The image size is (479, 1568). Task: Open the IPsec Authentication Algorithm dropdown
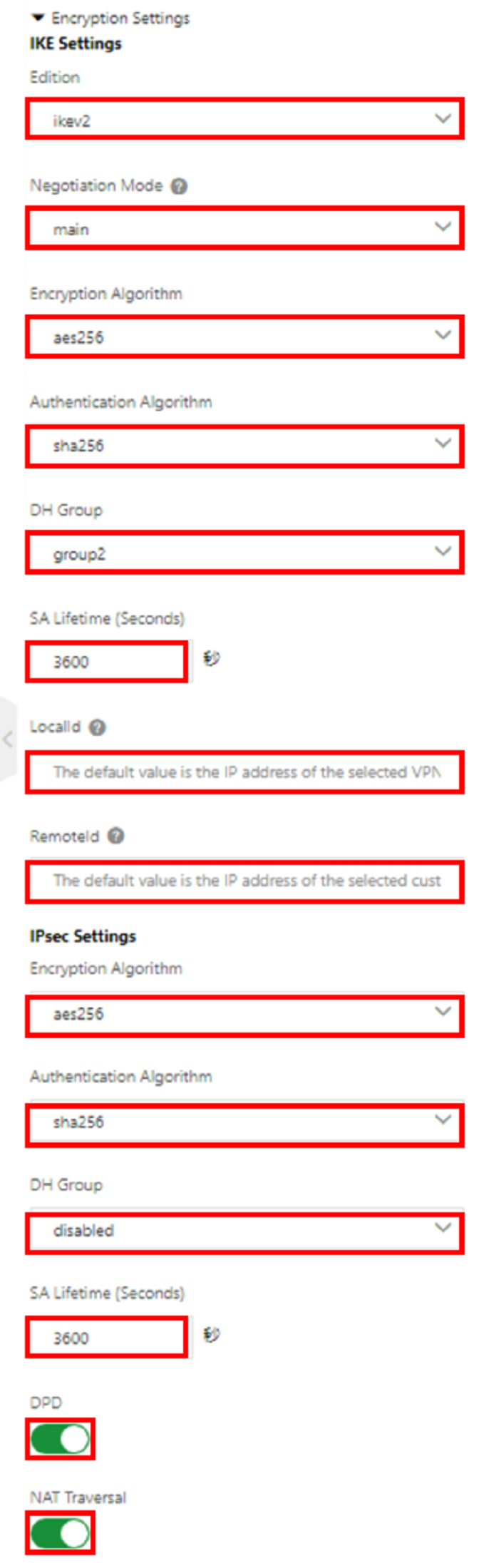coord(244,1122)
